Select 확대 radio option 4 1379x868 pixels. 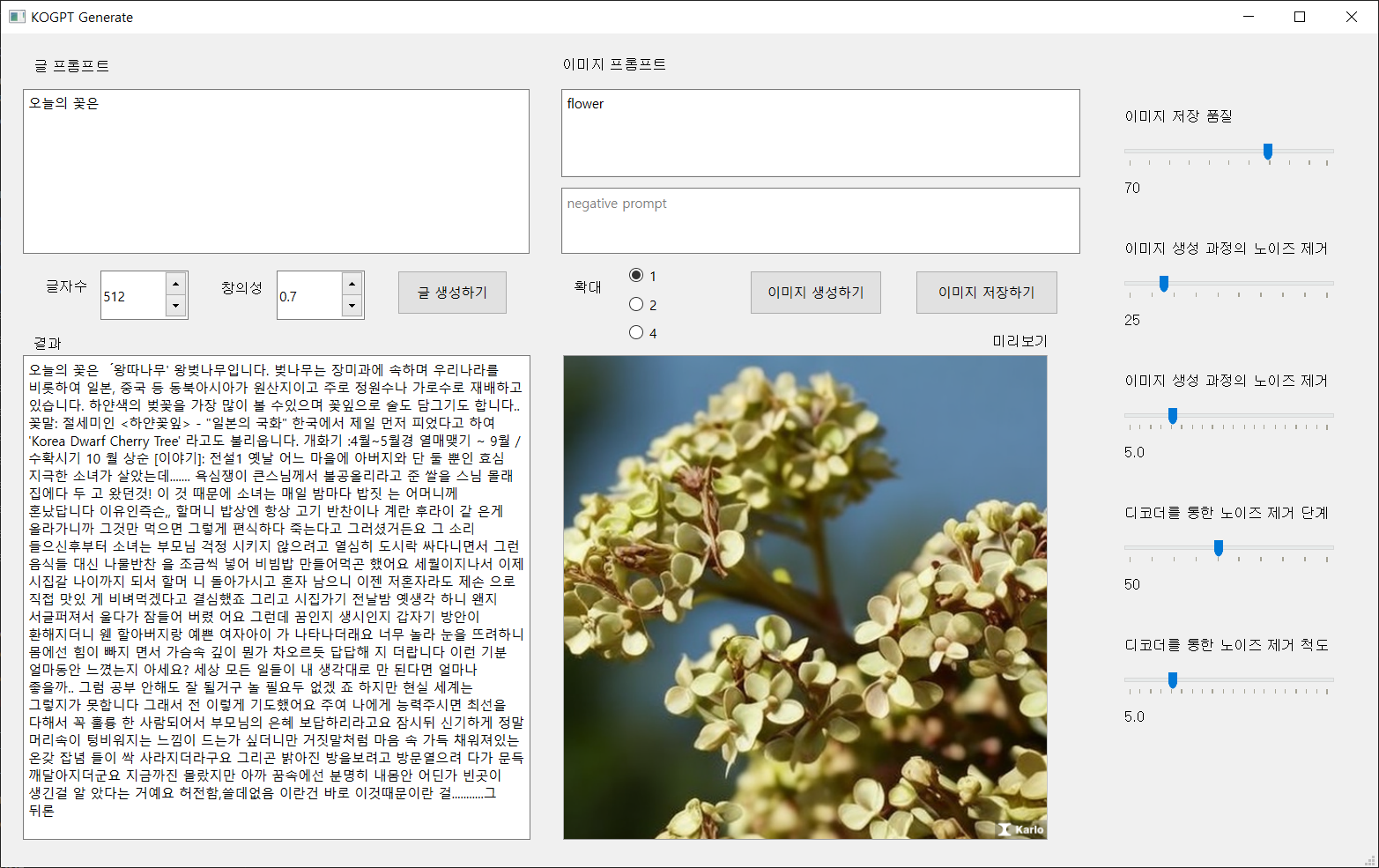pyautogui.click(x=636, y=332)
